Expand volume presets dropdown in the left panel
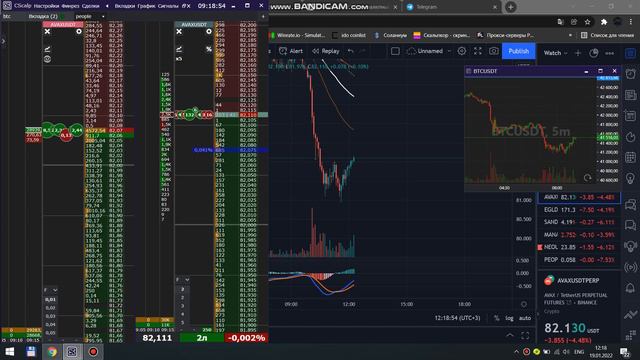Viewport: 640px width, 360px height. [55, 290]
